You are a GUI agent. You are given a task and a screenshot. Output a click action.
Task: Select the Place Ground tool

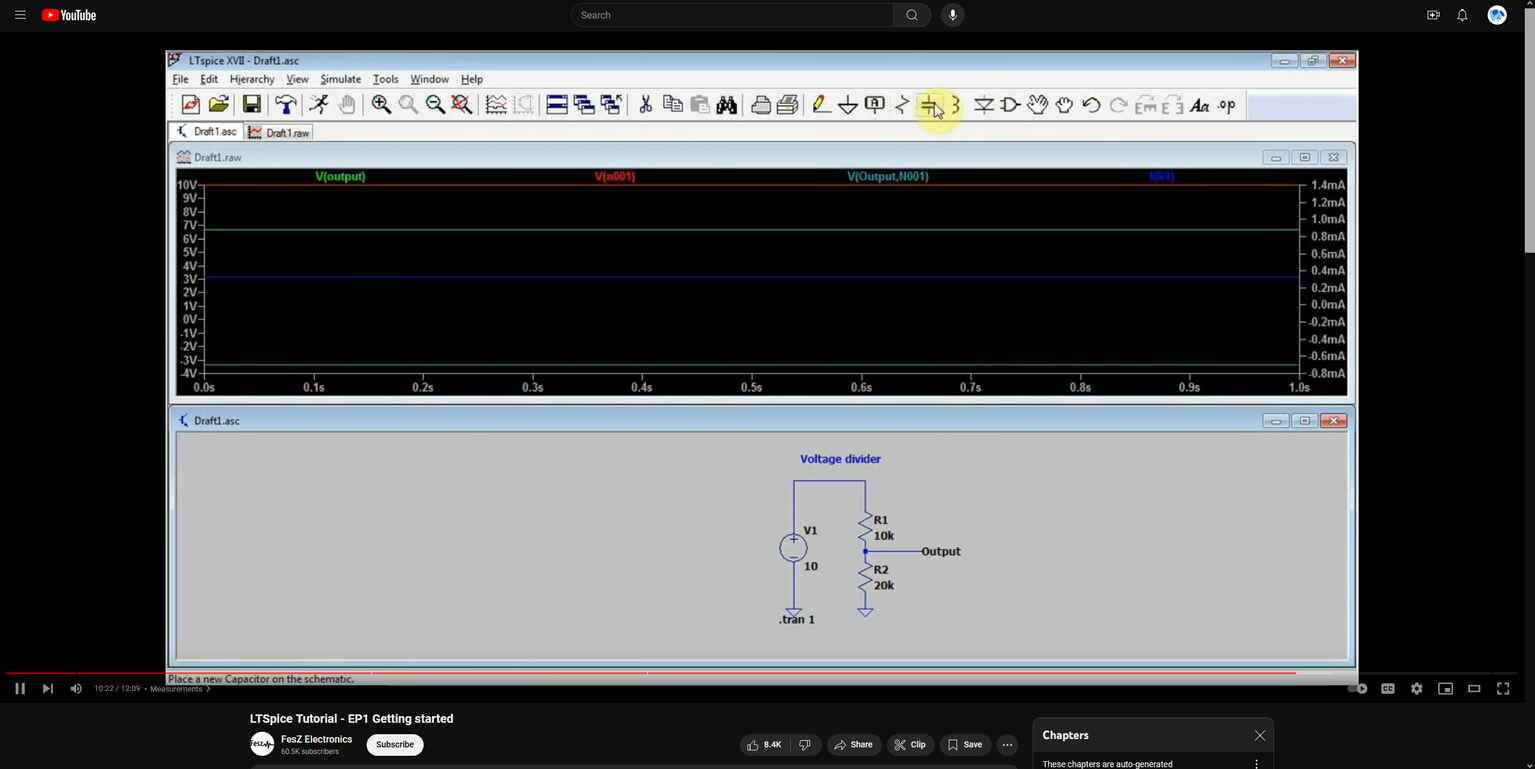click(x=848, y=105)
